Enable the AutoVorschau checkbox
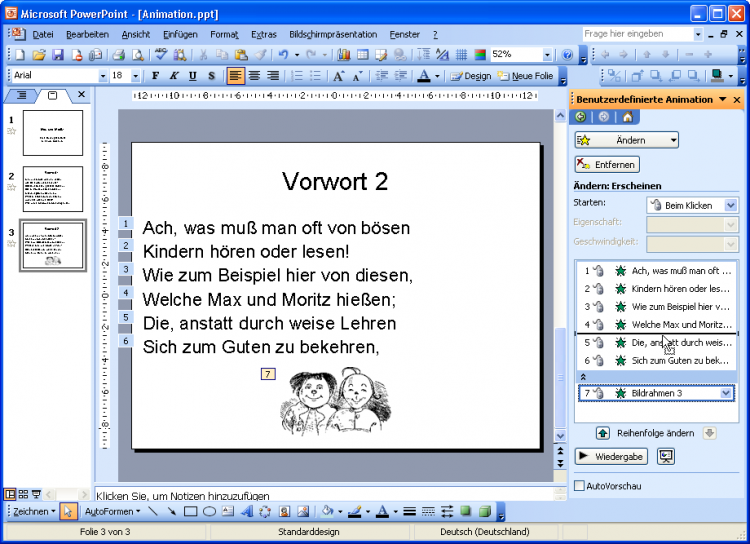This screenshot has width=750, height=544. (580, 486)
